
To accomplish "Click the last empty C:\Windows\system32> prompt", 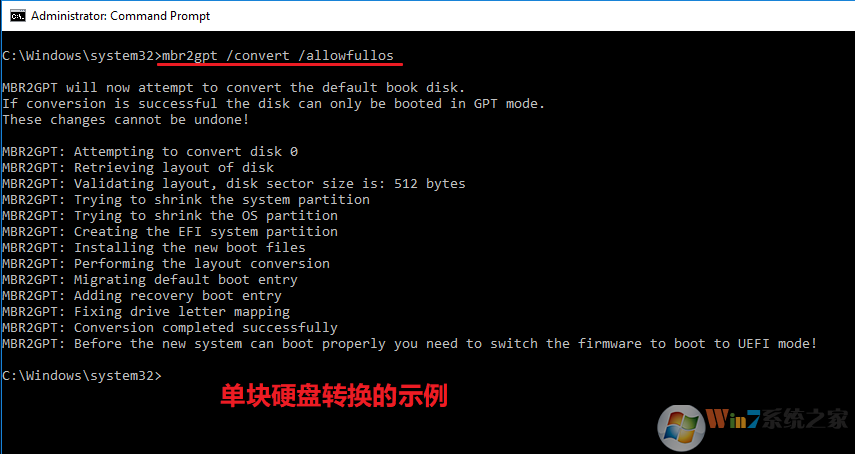I will [x=81, y=375].
